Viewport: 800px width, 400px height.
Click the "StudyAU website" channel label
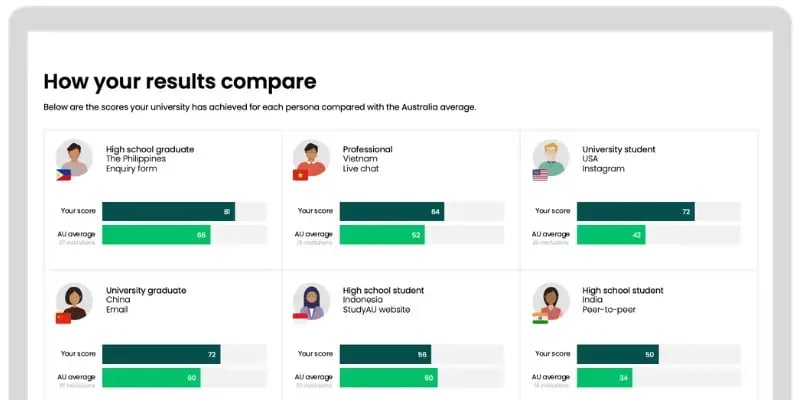coord(376,310)
